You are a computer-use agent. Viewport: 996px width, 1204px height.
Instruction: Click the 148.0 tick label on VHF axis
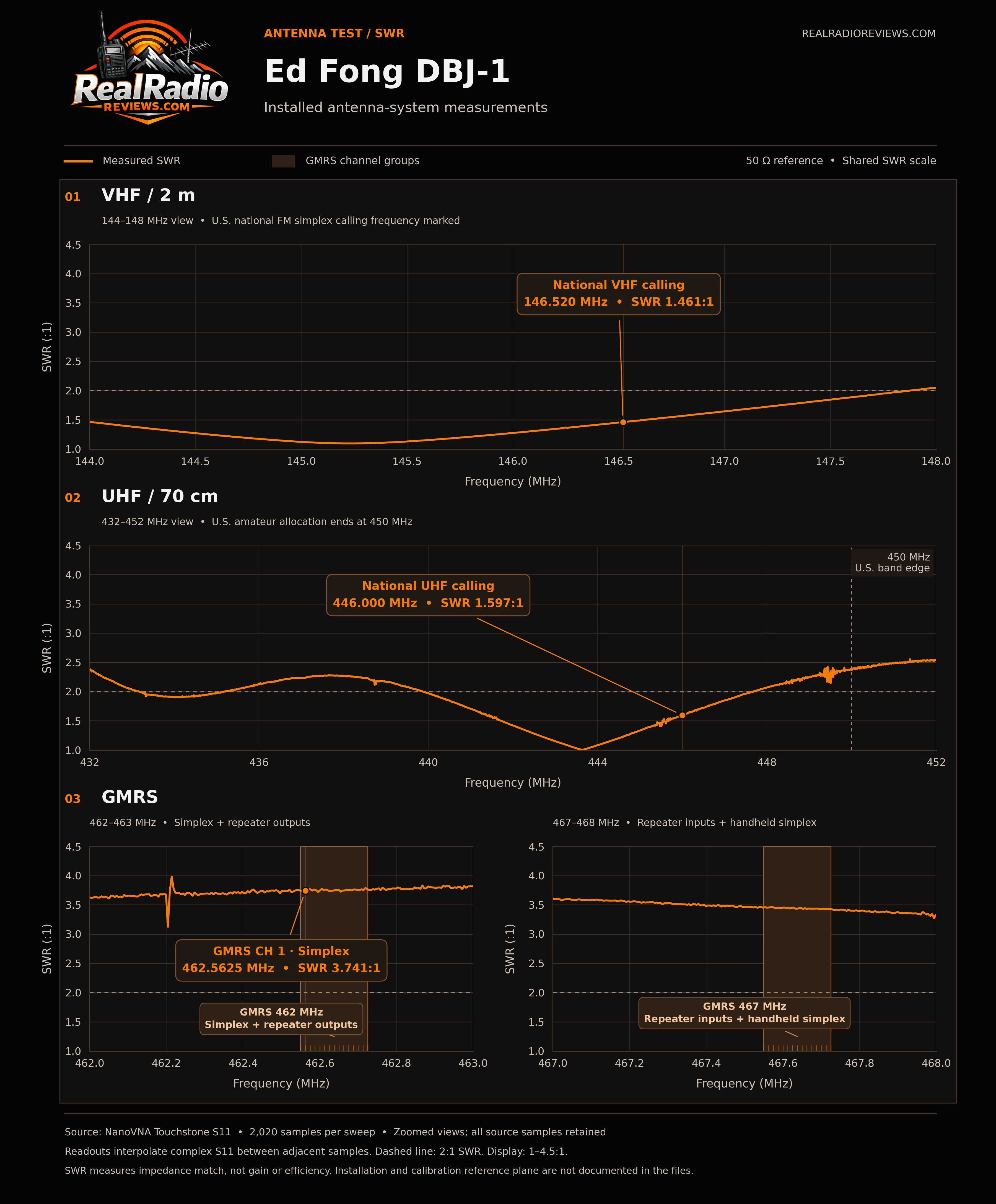936,462
